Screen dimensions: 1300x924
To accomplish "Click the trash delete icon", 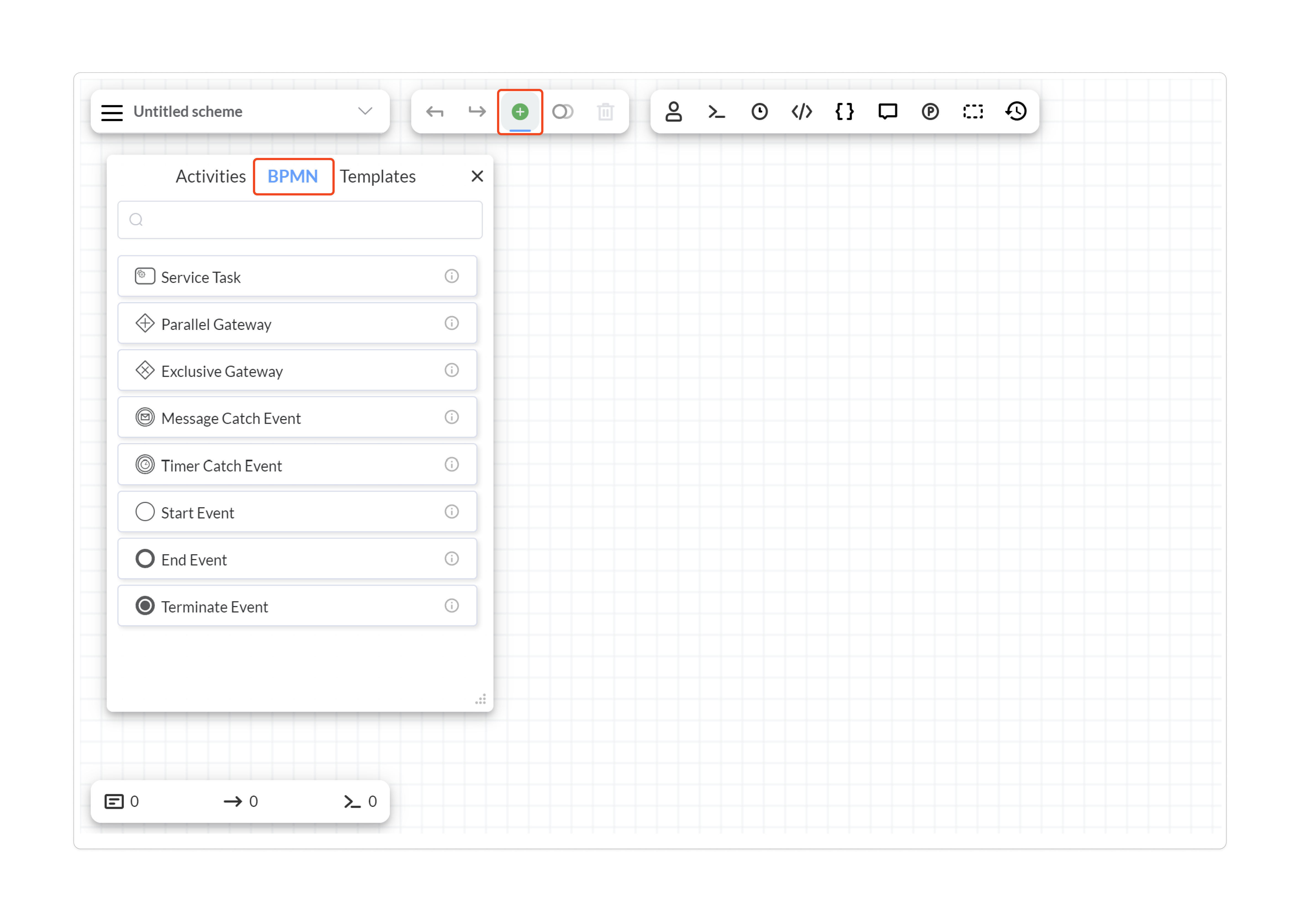I will [605, 112].
